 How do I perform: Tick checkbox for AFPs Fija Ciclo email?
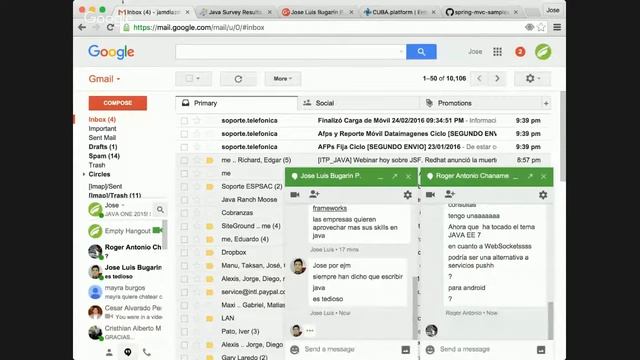click(184, 147)
